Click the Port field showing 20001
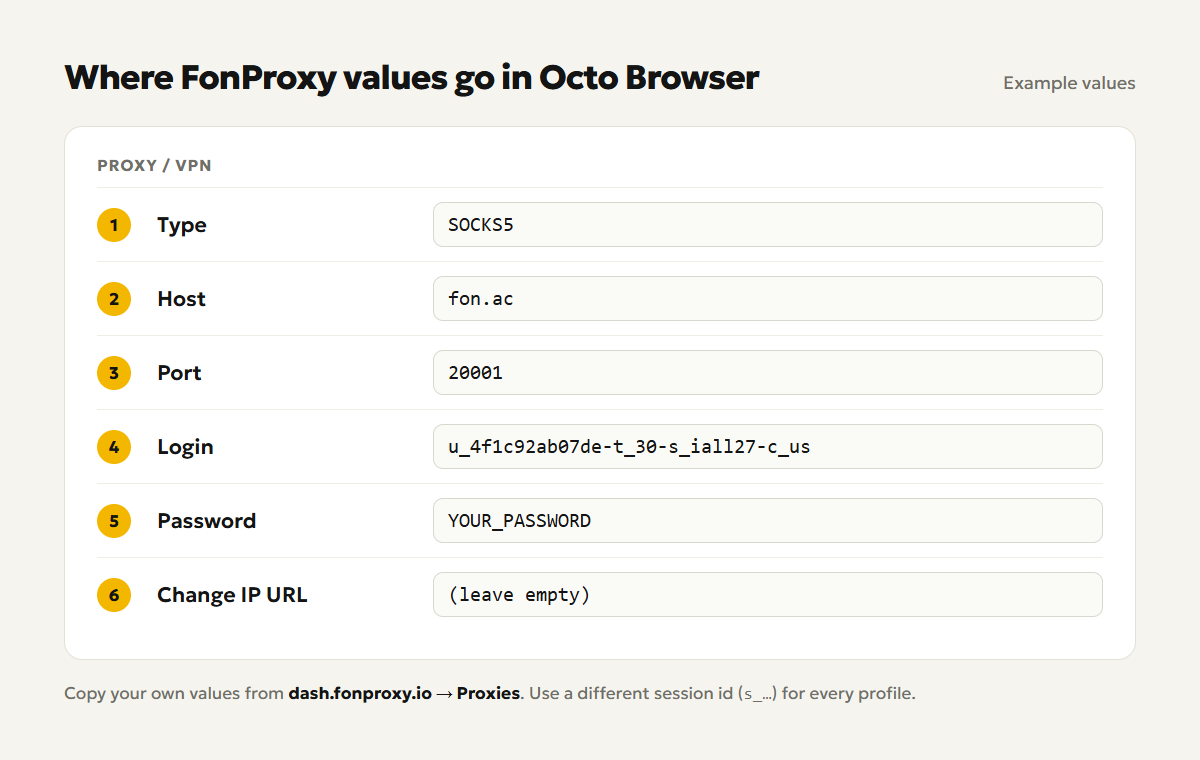The width and height of the screenshot is (1200, 760). (767, 373)
